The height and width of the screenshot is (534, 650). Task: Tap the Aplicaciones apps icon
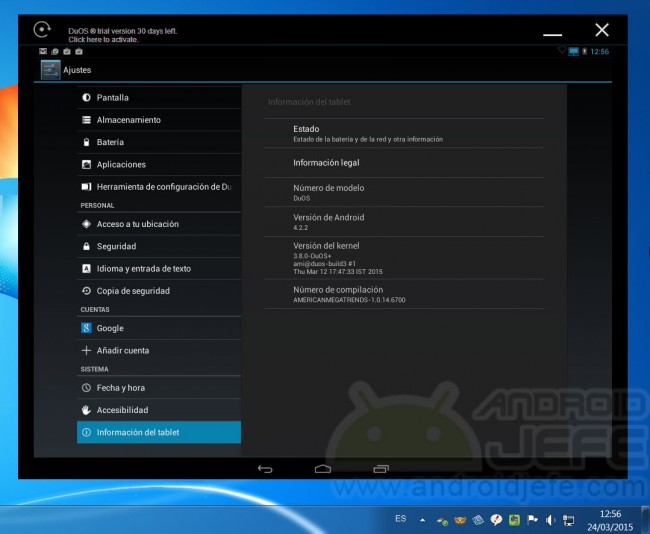click(x=86, y=165)
